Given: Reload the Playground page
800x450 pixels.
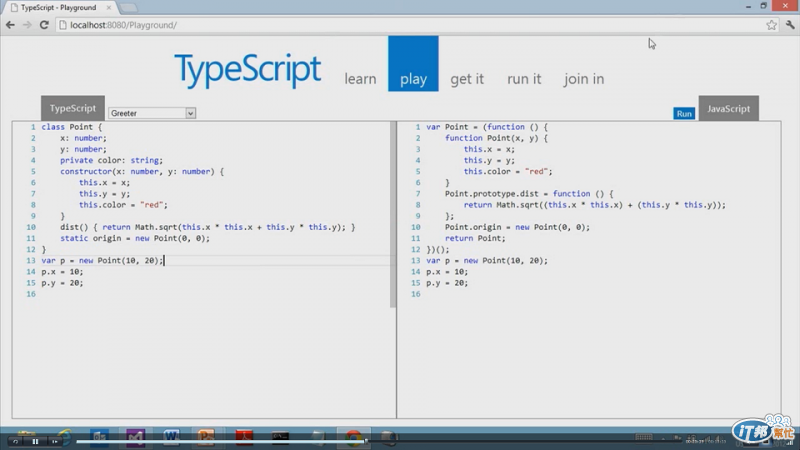Looking at the screenshot, I should pos(44,25).
